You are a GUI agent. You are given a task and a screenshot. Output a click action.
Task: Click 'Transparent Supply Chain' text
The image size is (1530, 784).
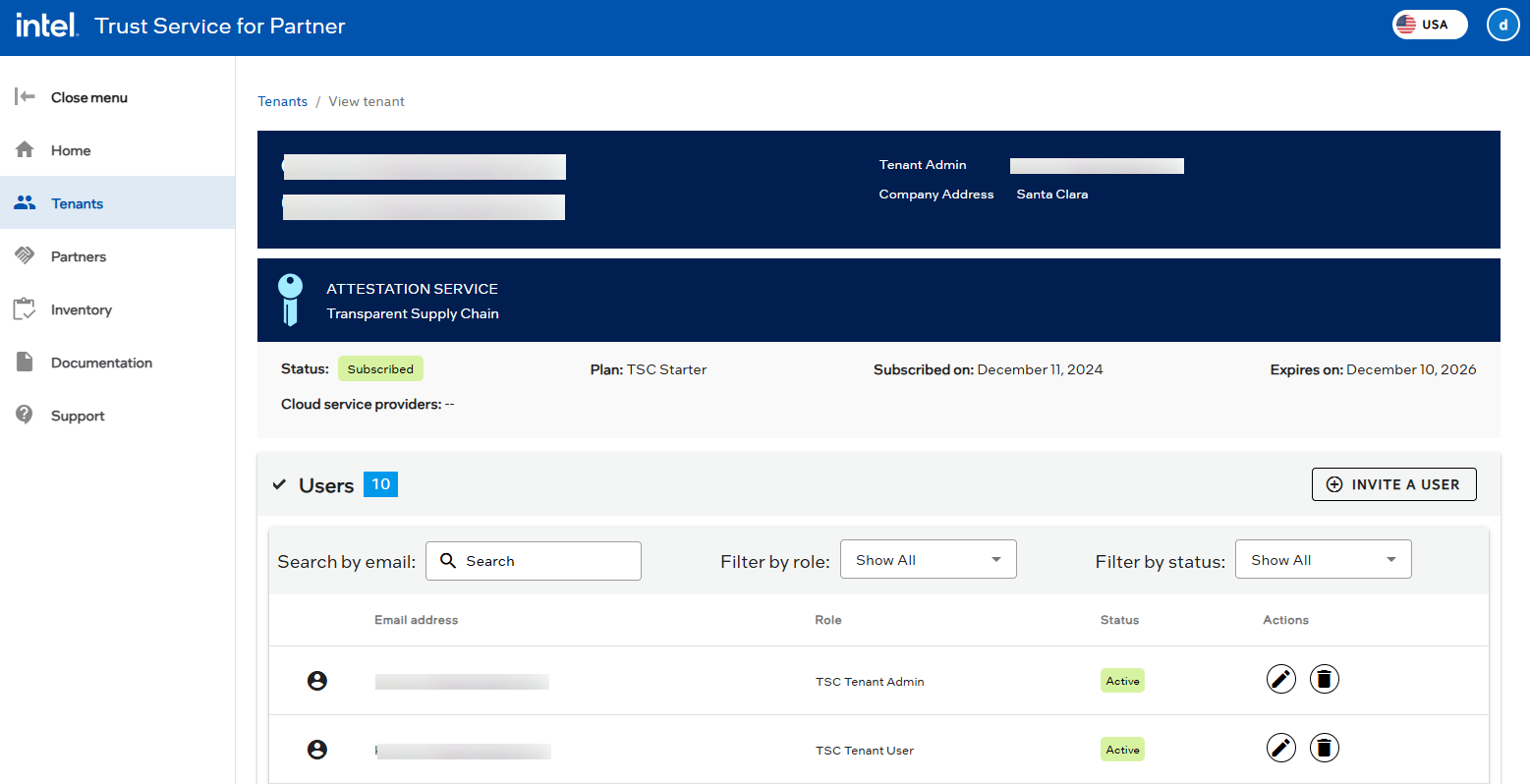pos(413,313)
